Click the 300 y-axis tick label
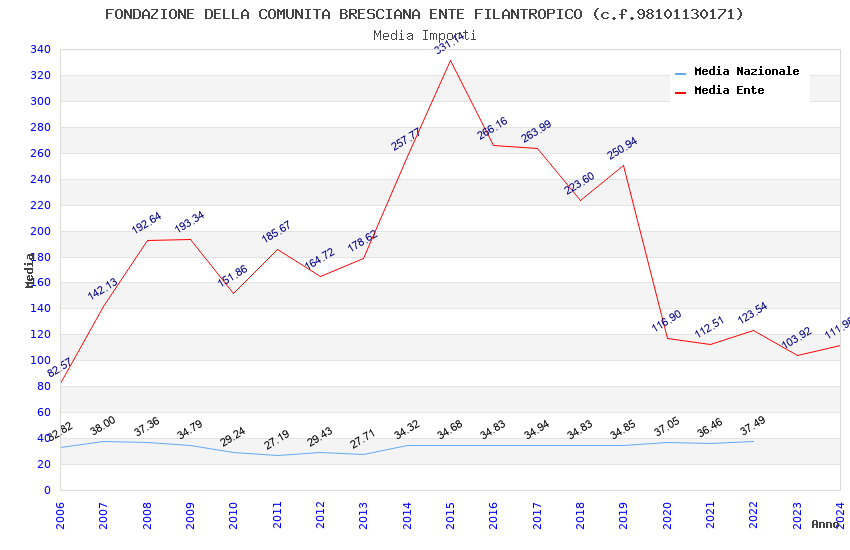The height and width of the screenshot is (550, 850). [41, 101]
